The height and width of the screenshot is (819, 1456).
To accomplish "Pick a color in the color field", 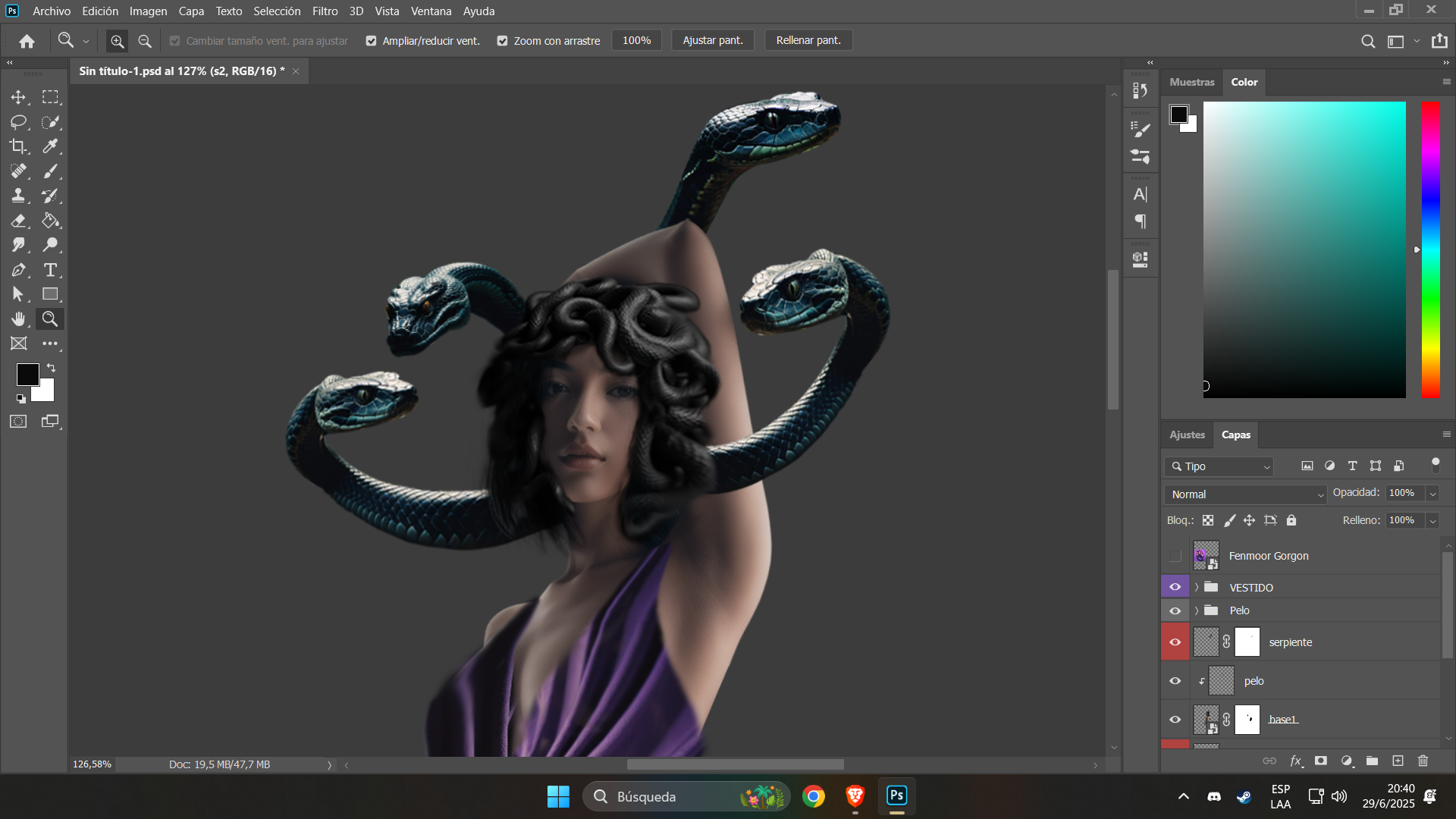I will tap(1304, 249).
